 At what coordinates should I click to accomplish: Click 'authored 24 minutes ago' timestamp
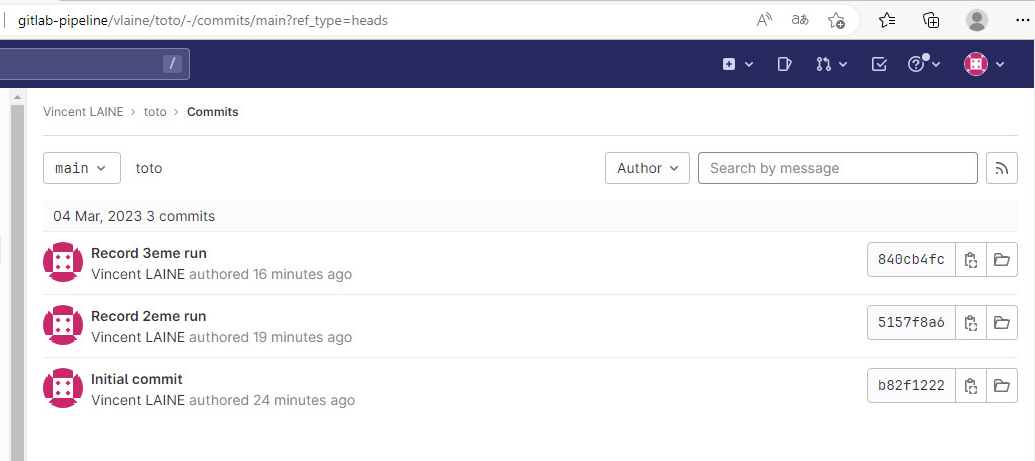pos(272,400)
